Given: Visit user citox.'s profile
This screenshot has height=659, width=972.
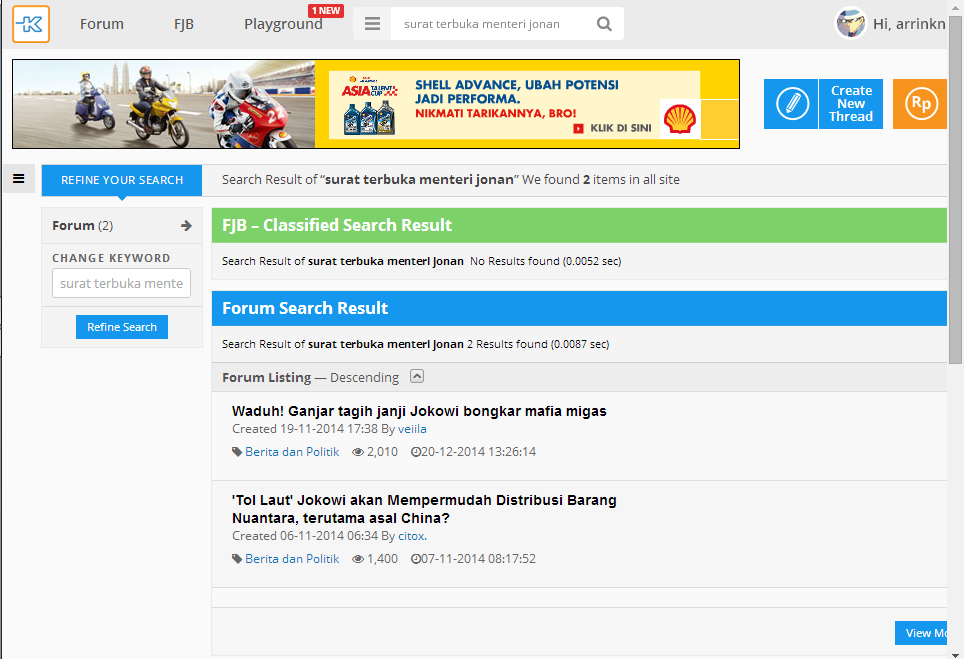Looking at the screenshot, I should (x=412, y=536).
